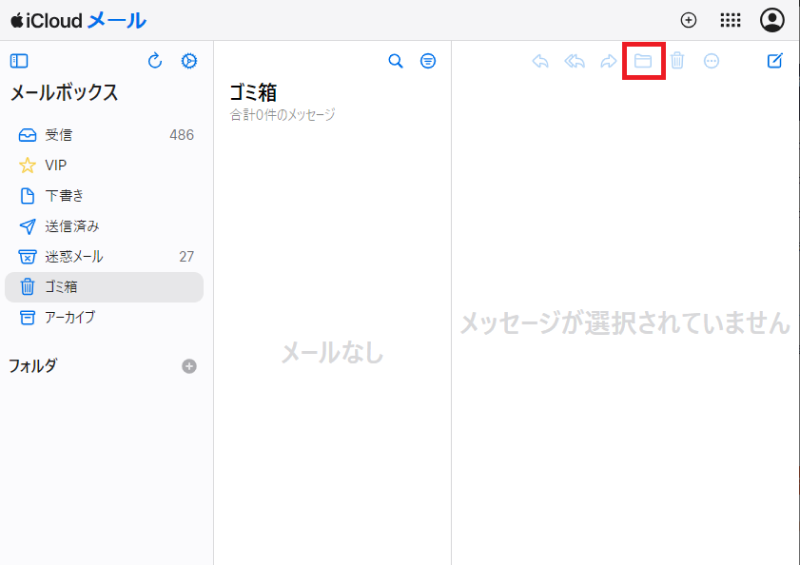Click the 27 junk count badge

coord(186,257)
